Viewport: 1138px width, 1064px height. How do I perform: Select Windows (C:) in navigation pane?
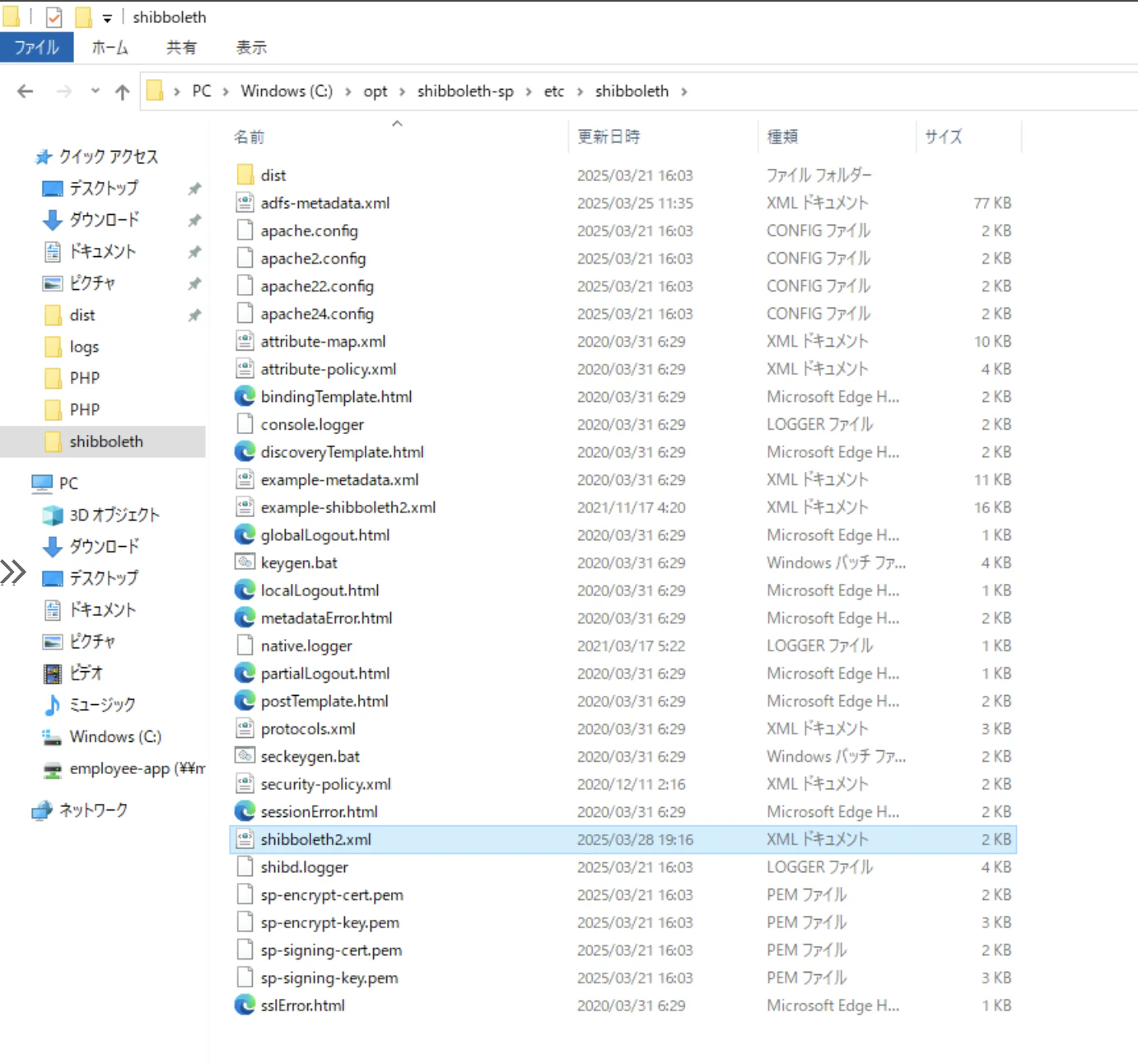point(115,737)
